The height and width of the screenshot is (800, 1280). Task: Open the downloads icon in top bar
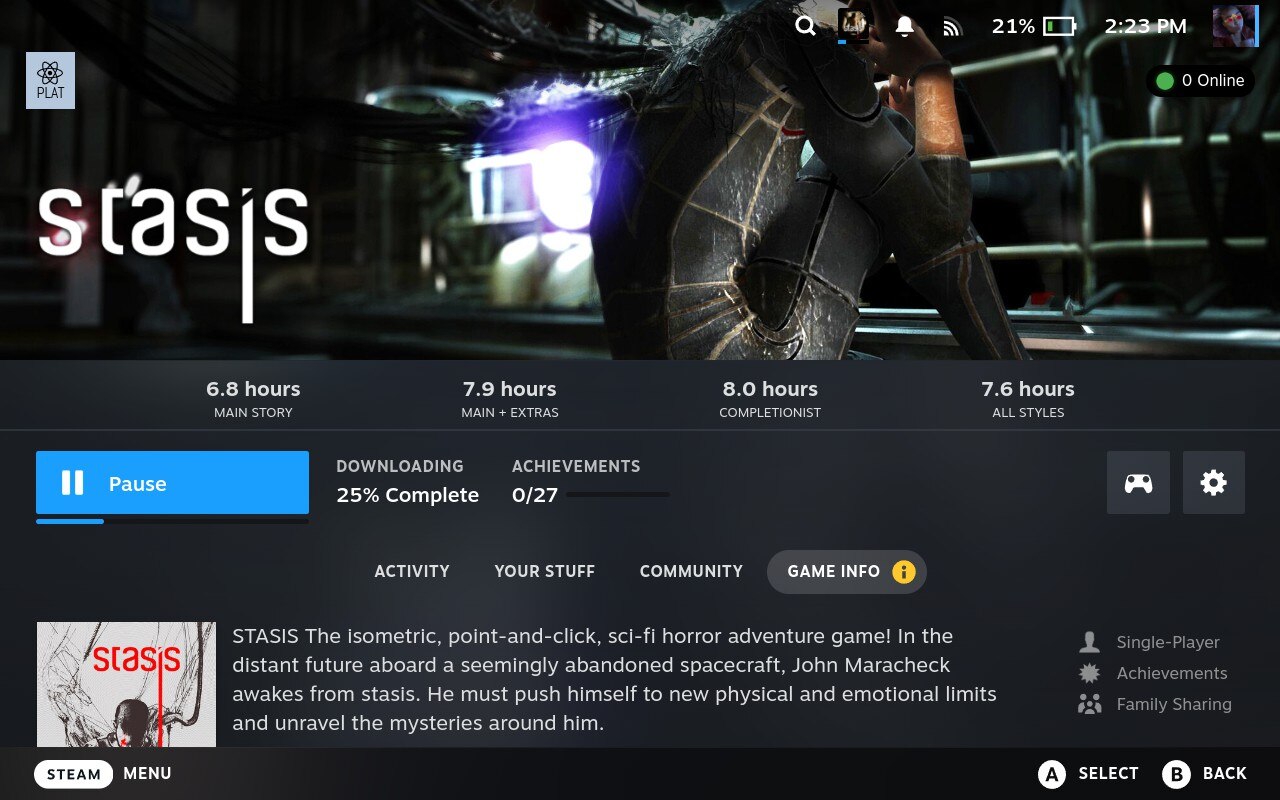(853, 25)
